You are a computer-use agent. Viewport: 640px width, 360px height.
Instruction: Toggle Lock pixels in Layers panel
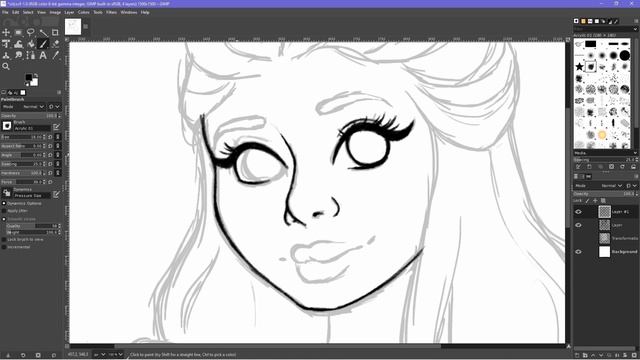(587, 201)
